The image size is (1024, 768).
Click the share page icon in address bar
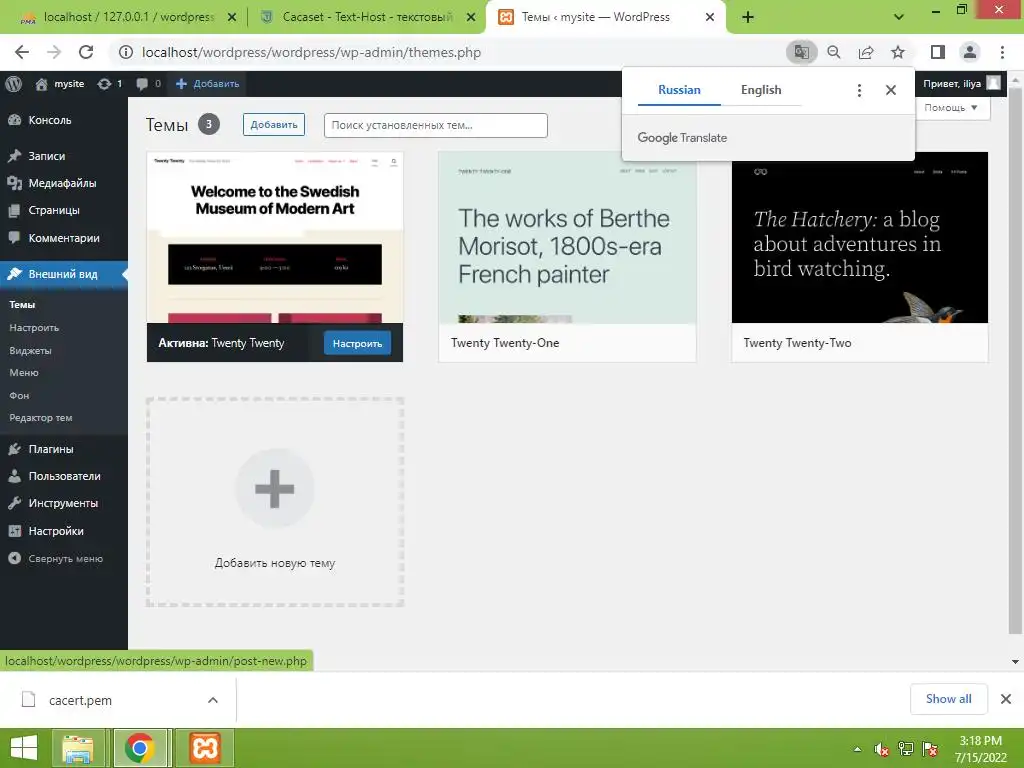click(x=866, y=52)
